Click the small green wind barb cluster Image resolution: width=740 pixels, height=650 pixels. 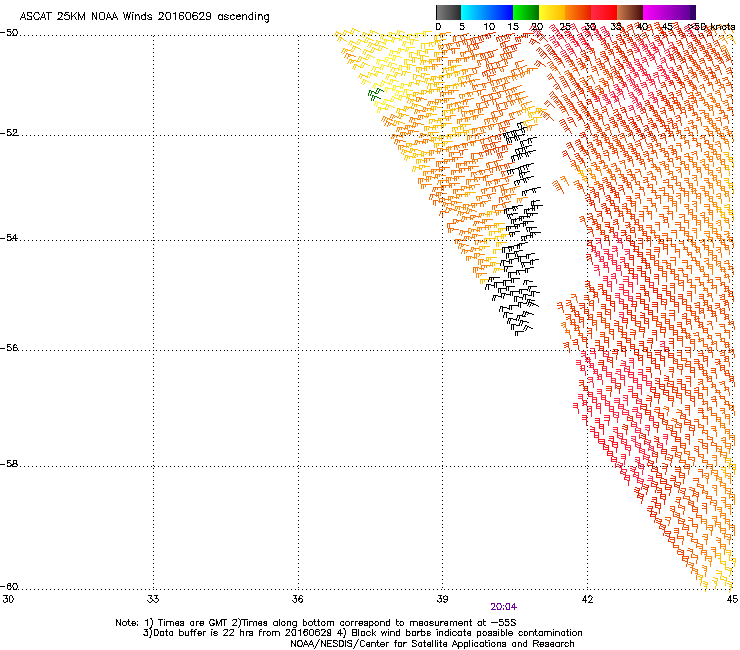tap(376, 93)
